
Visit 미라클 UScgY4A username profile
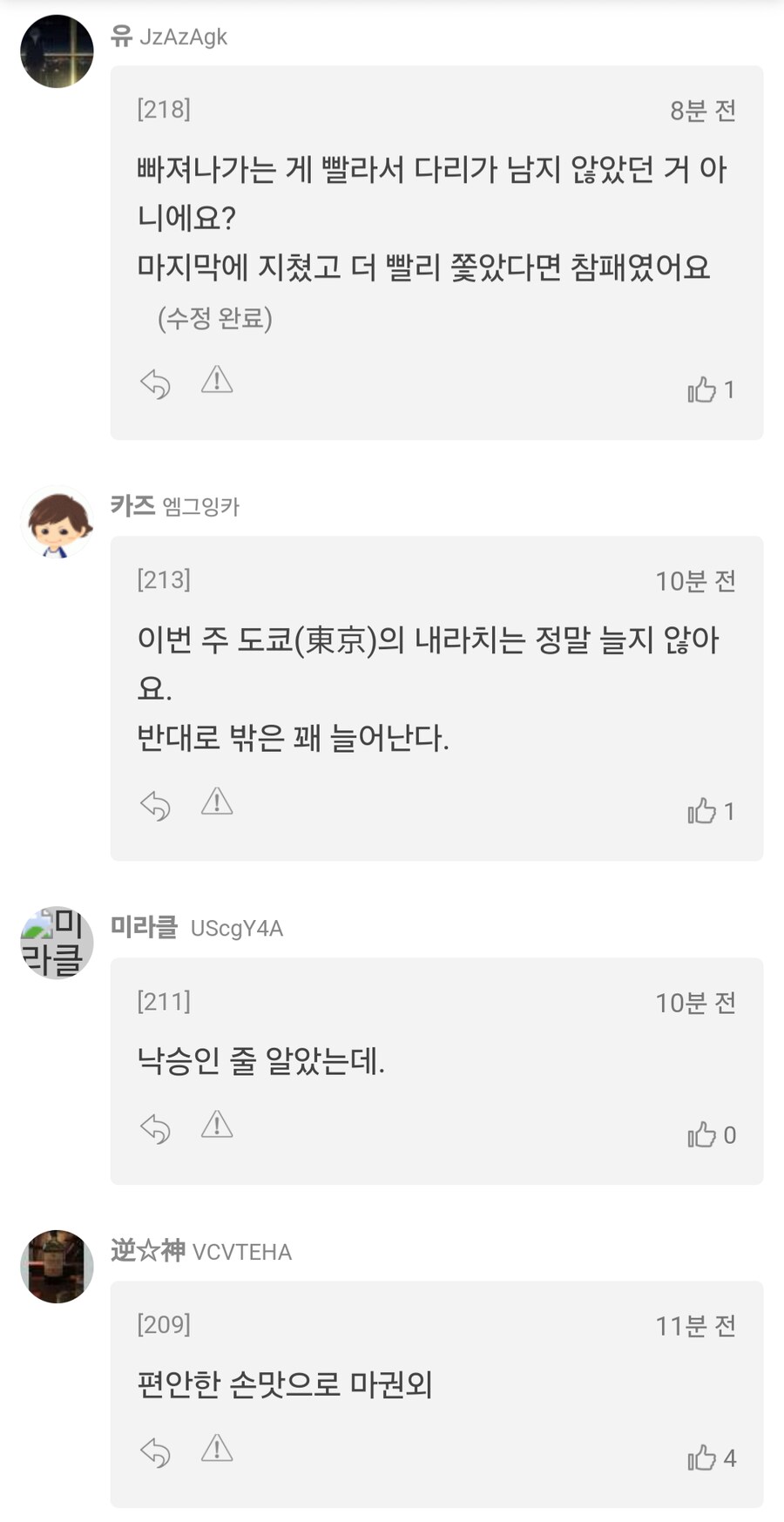(x=196, y=928)
